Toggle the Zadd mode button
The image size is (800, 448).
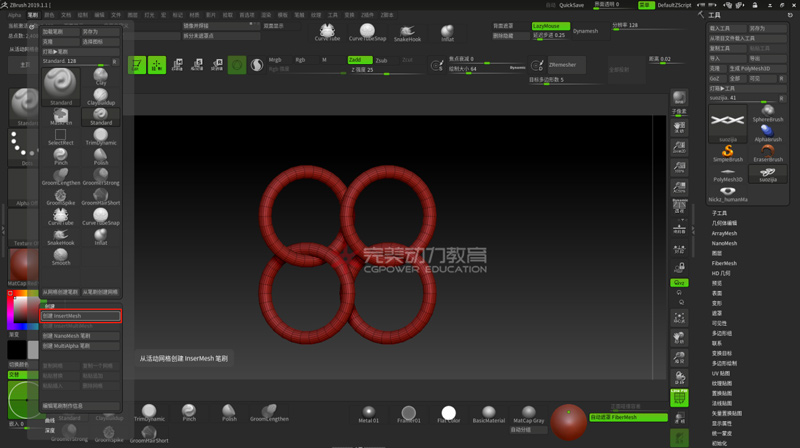tap(359, 60)
